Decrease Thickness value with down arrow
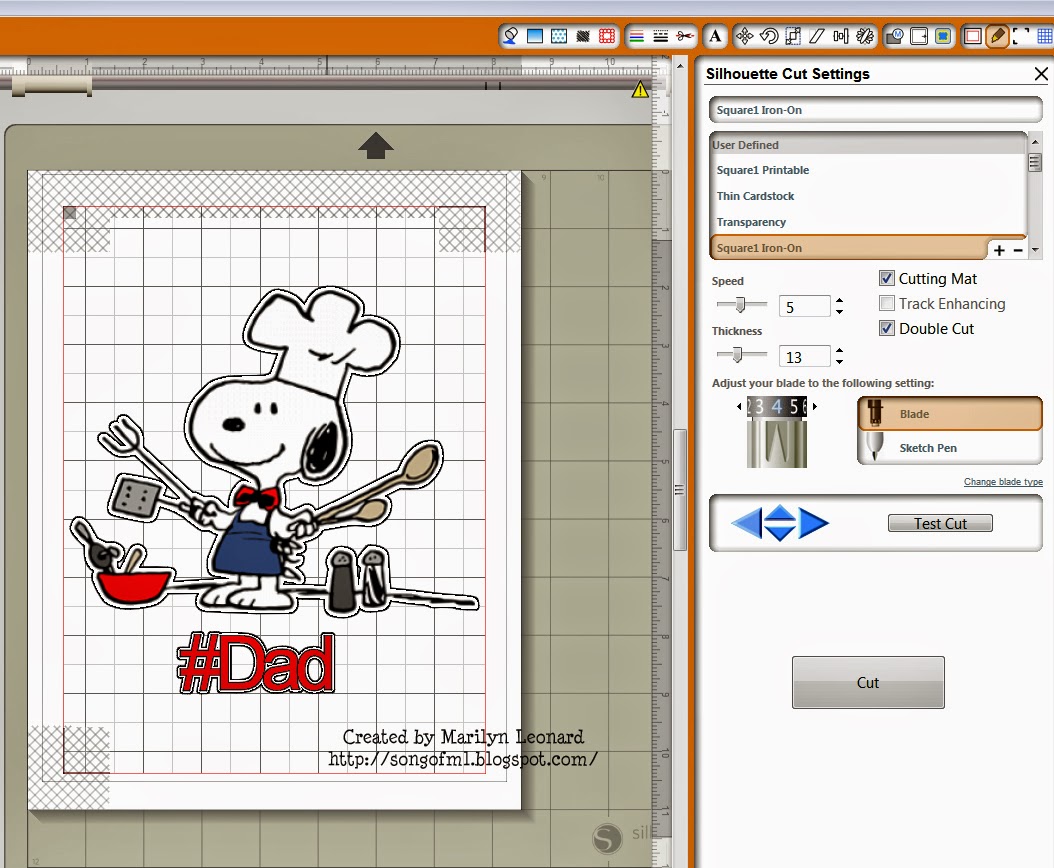The image size is (1054, 868). [839, 362]
